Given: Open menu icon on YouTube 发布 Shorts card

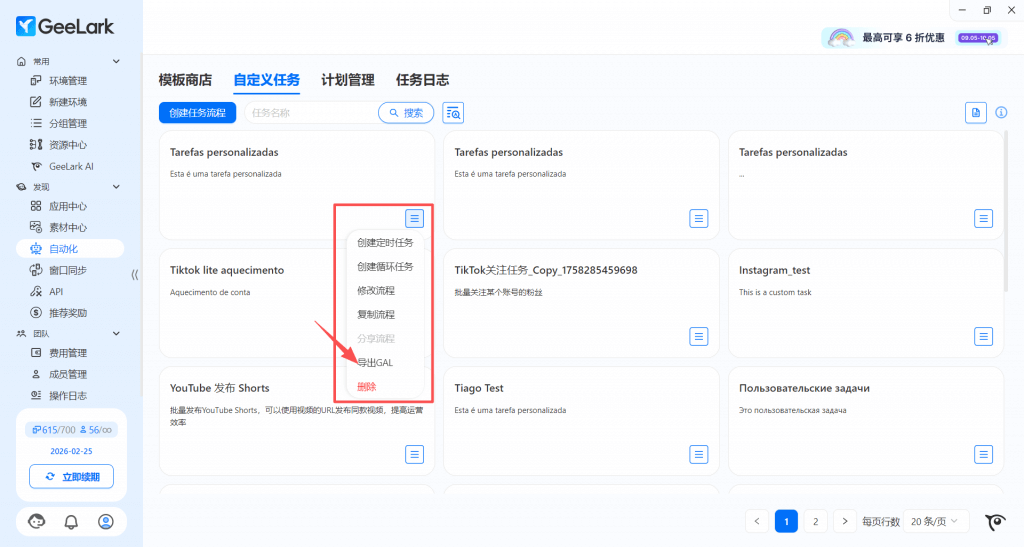Looking at the screenshot, I should click(x=415, y=454).
